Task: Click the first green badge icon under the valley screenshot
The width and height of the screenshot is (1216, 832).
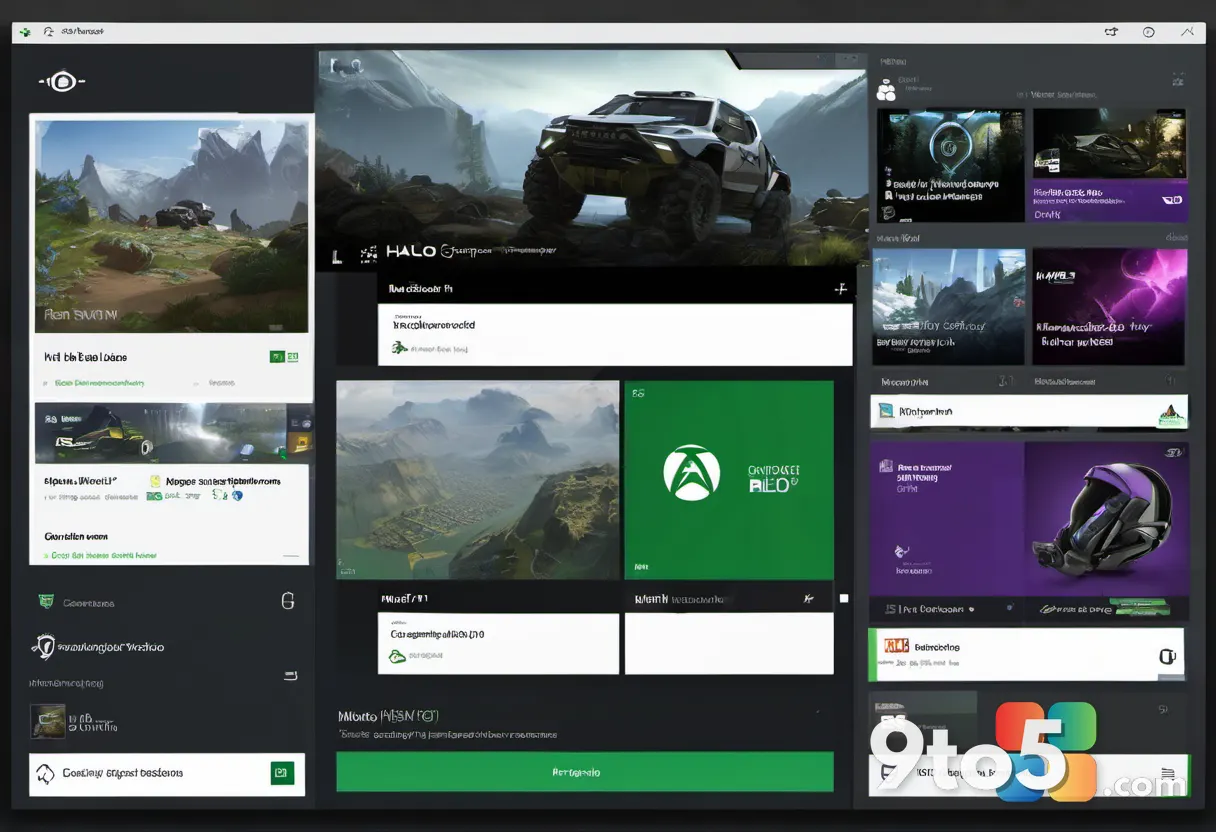Action: (277, 356)
